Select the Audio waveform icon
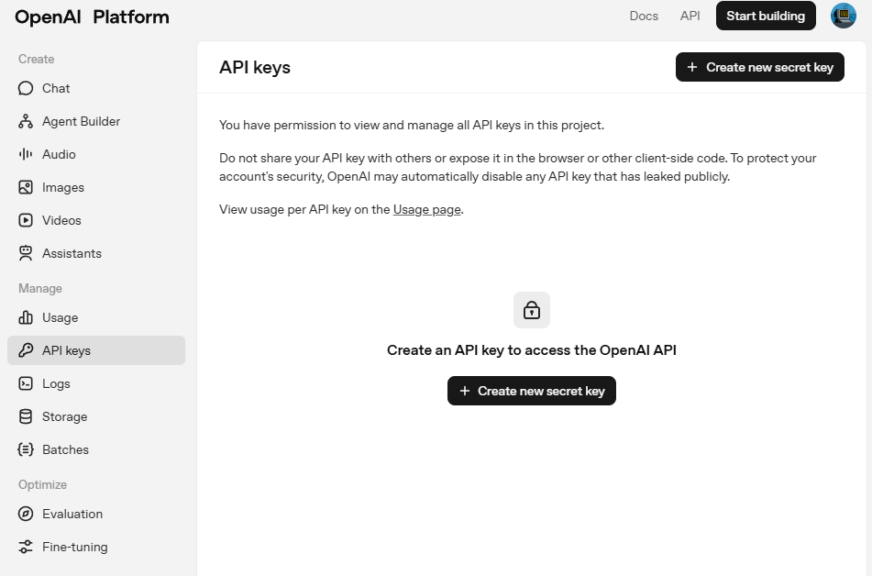872x576 pixels. (x=26, y=155)
